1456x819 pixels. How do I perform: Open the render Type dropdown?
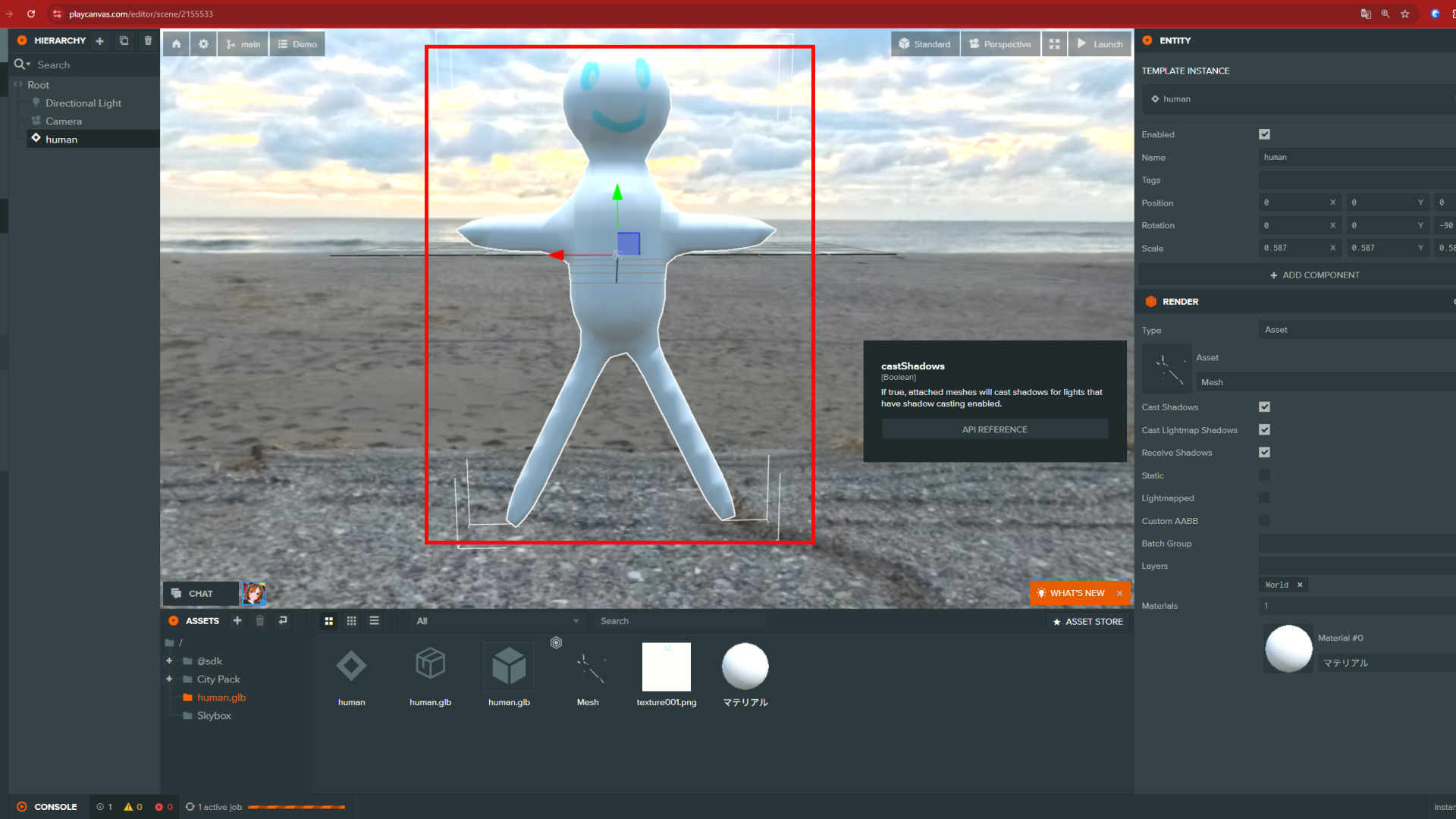(1357, 330)
